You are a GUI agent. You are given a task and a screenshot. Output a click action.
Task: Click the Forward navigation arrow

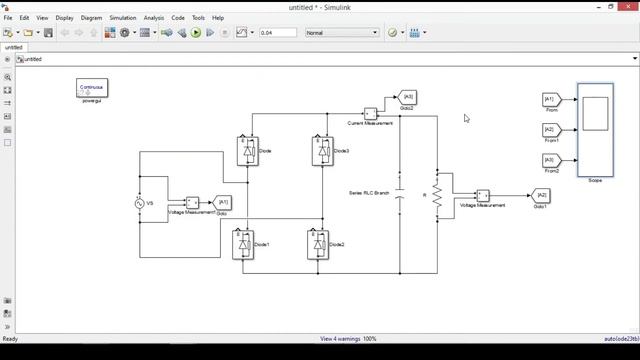click(79, 33)
